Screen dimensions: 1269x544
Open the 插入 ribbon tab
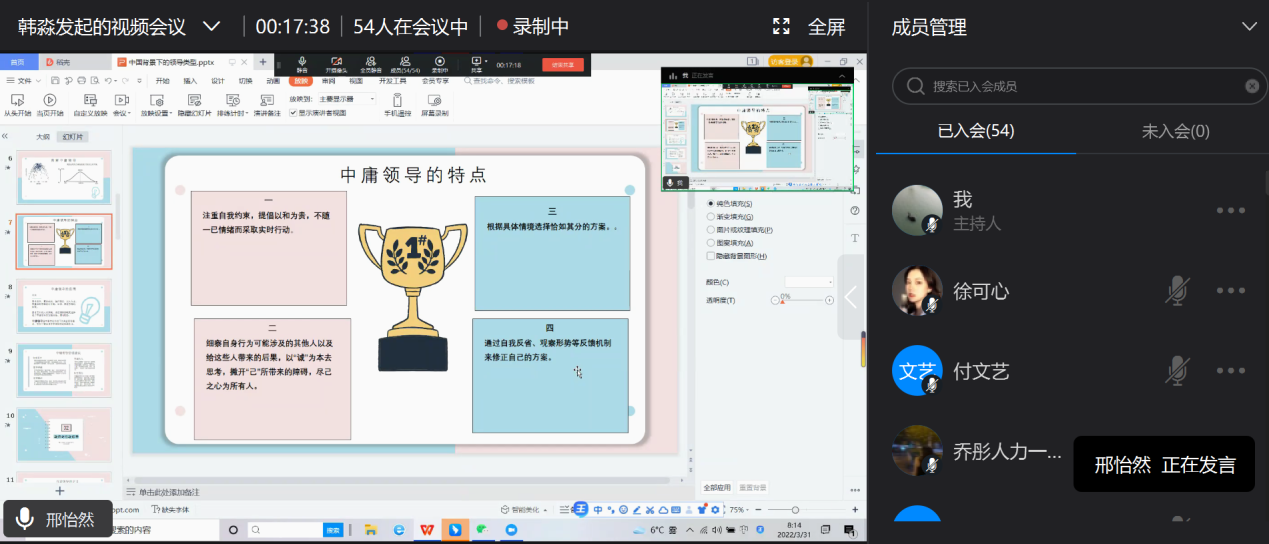pos(190,81)
